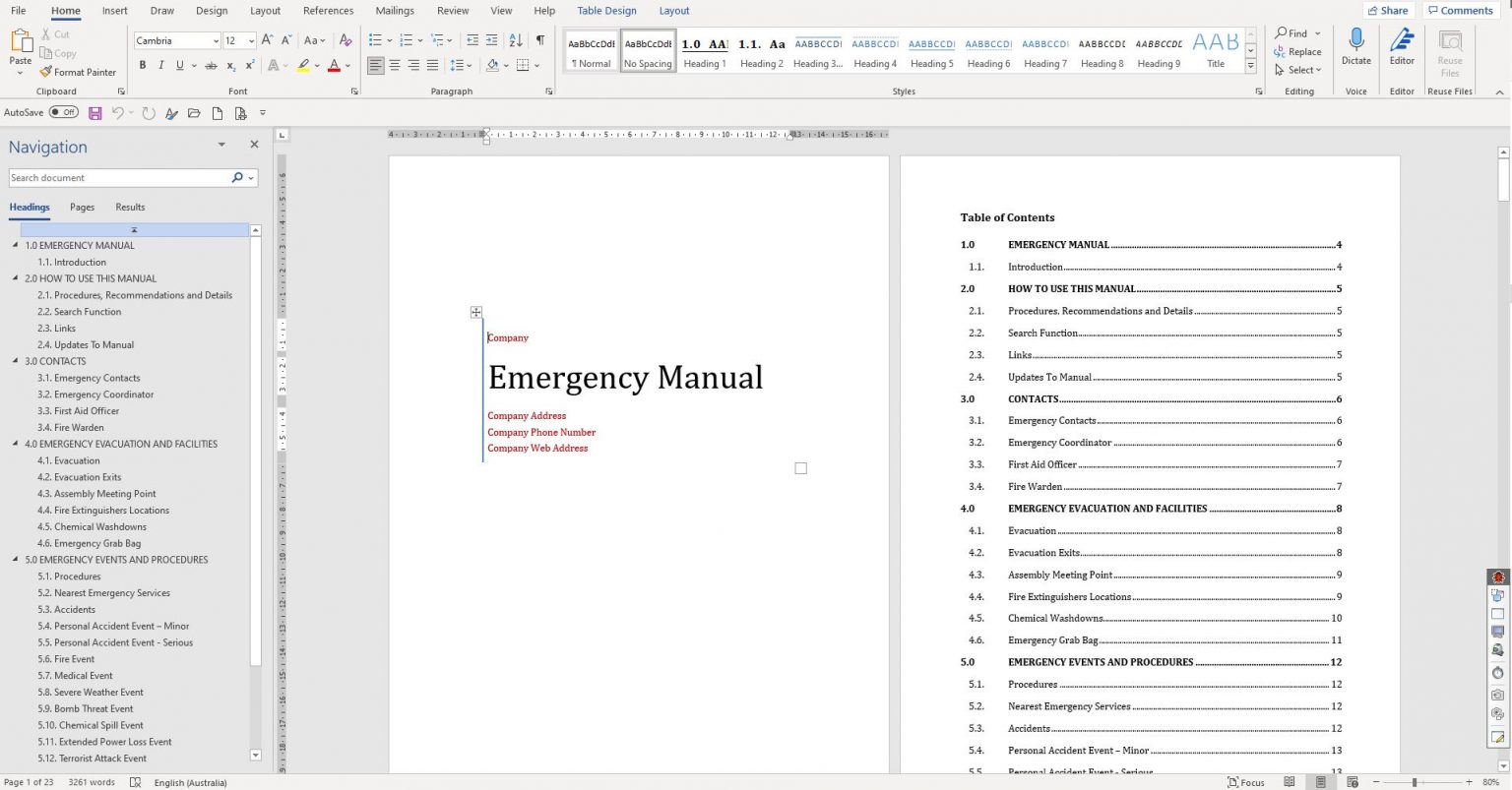This screenshot has width=1512, height=790.
Task: Toggle bold formatting
Action: pos(143,65)
